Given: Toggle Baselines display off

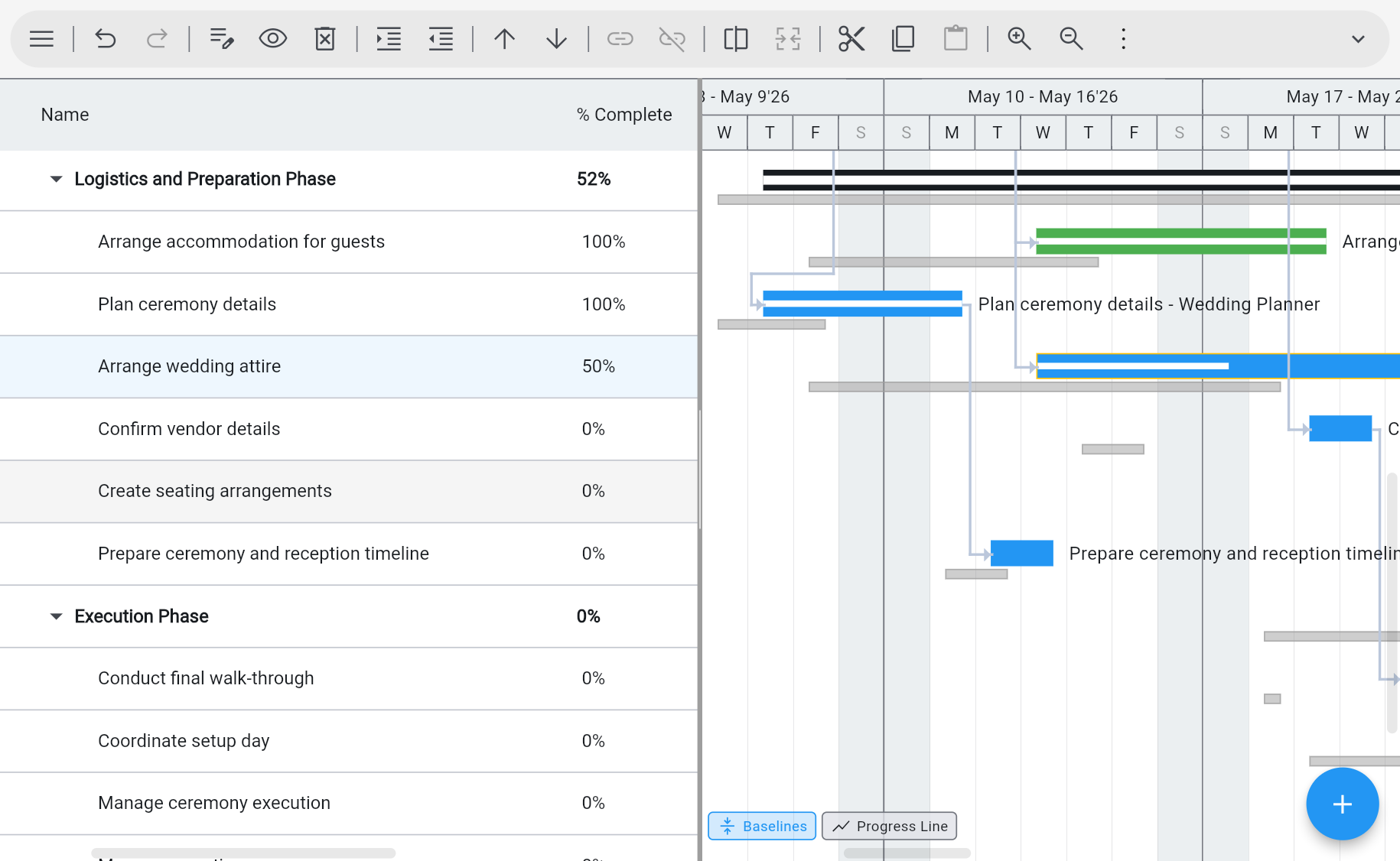Looking at the screenshot, I should click(x=761, y=826).
